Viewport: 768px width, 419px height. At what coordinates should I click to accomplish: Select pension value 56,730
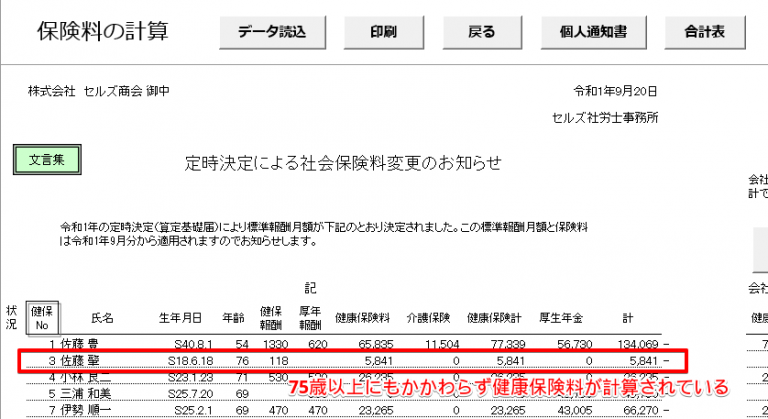pyautogui.click(x=575, y=345)
